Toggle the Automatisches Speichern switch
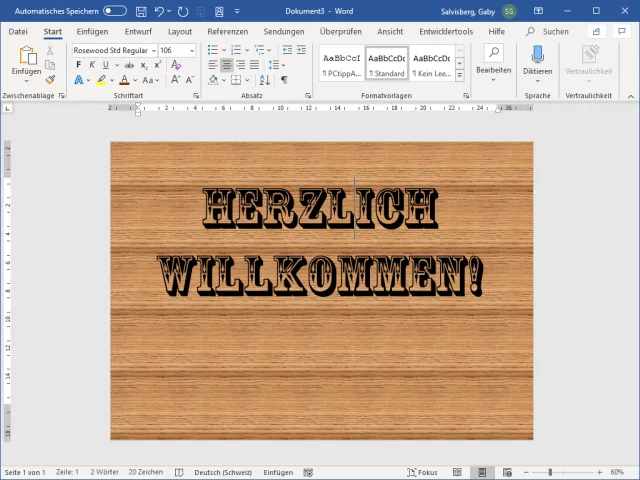The height and width of the screenshot is (480, 640). [x=114, y=11]
